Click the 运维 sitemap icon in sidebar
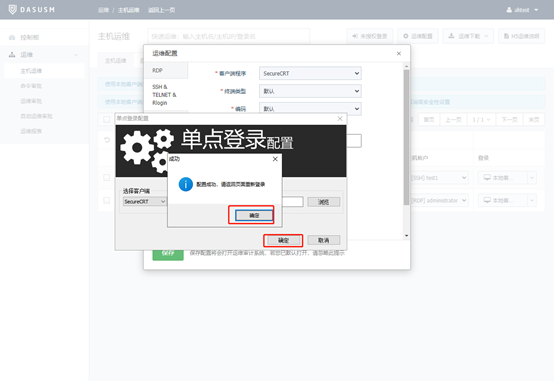Viewport: 554px width, 381px height. click(12, 54)
